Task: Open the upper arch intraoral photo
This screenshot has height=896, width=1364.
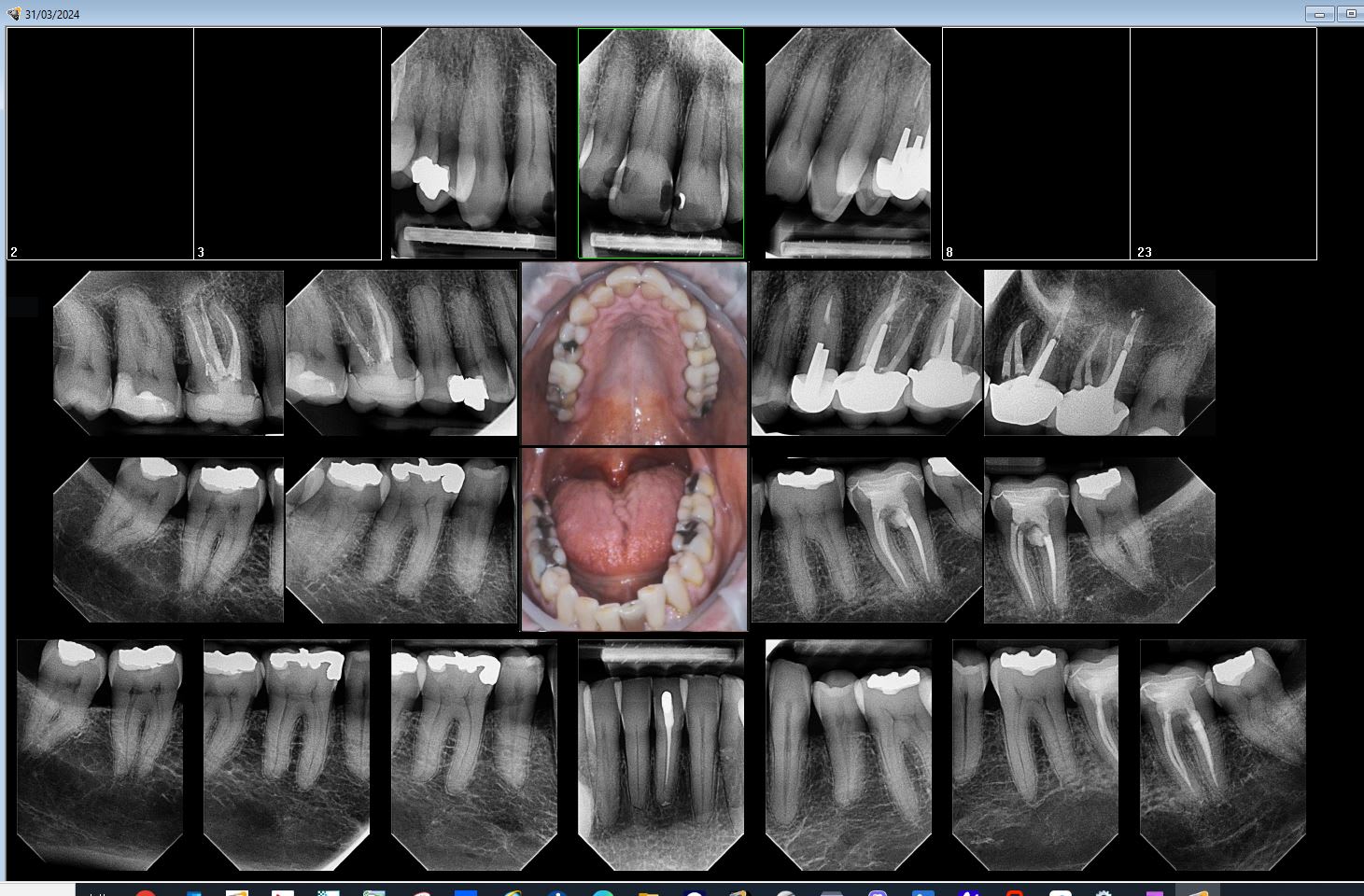Action: pyautogui.click(x=634, y=354)
